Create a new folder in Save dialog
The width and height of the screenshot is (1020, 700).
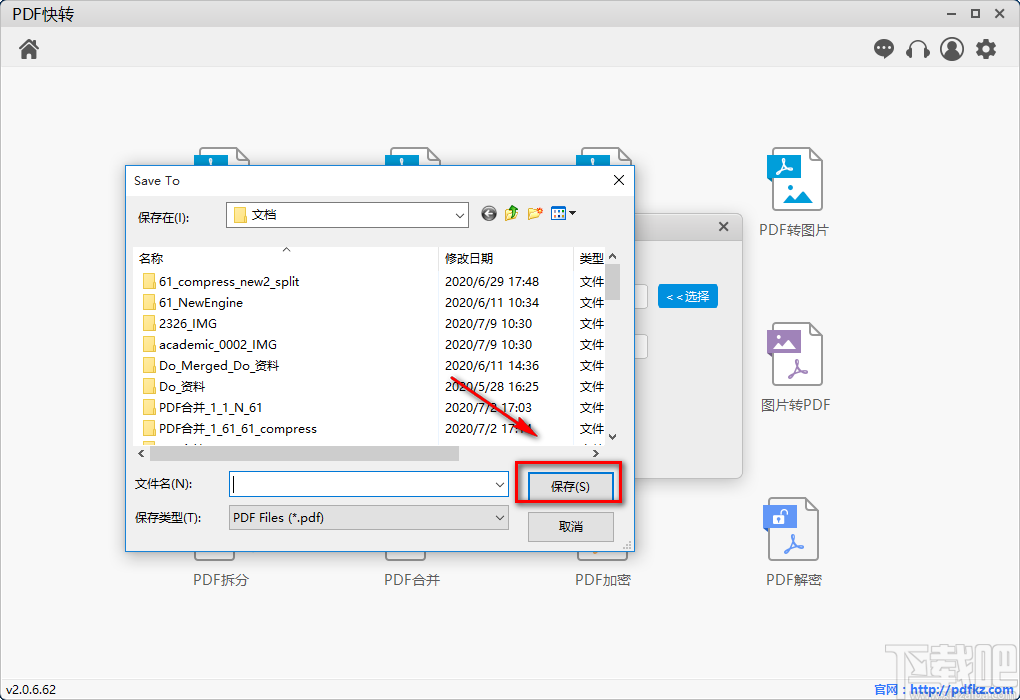(535, 213)
